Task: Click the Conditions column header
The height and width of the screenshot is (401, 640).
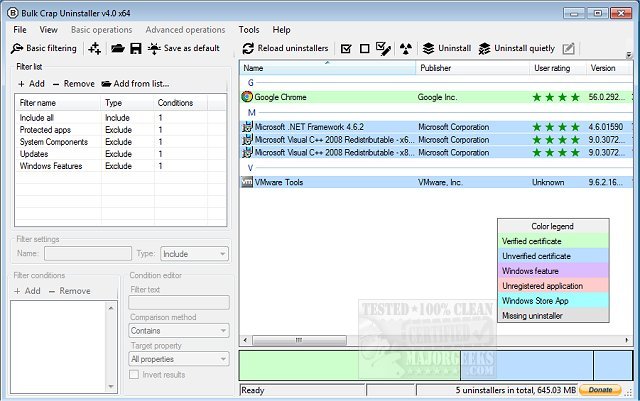Action: click(x=180, y=103)
